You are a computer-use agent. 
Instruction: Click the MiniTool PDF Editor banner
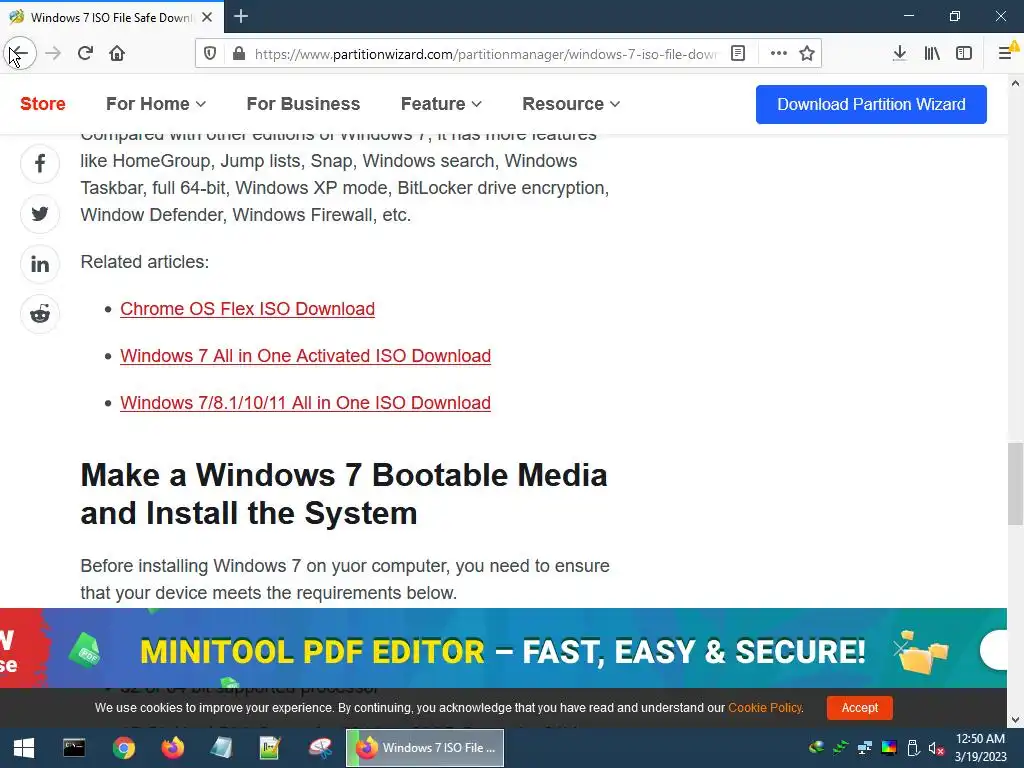click(503, 648)
